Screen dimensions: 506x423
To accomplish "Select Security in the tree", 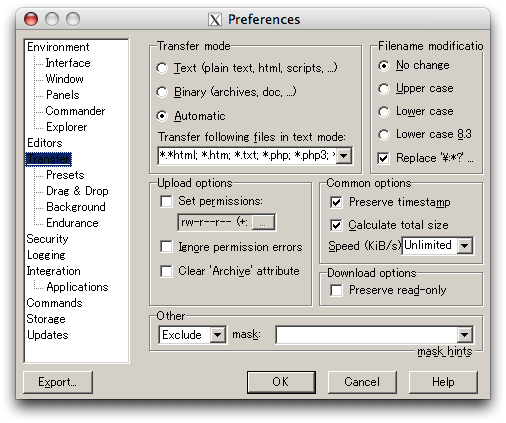I will pyautogui.click(x=47, y=239).
